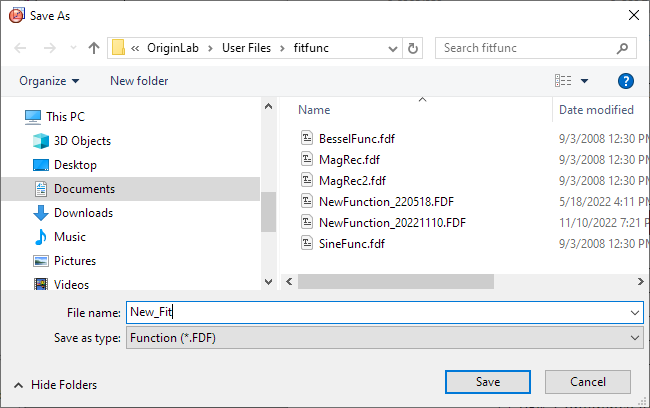The image size is (650, 408).
Task: Open the Save as type dropdown
Action: [x=385, y=338]
